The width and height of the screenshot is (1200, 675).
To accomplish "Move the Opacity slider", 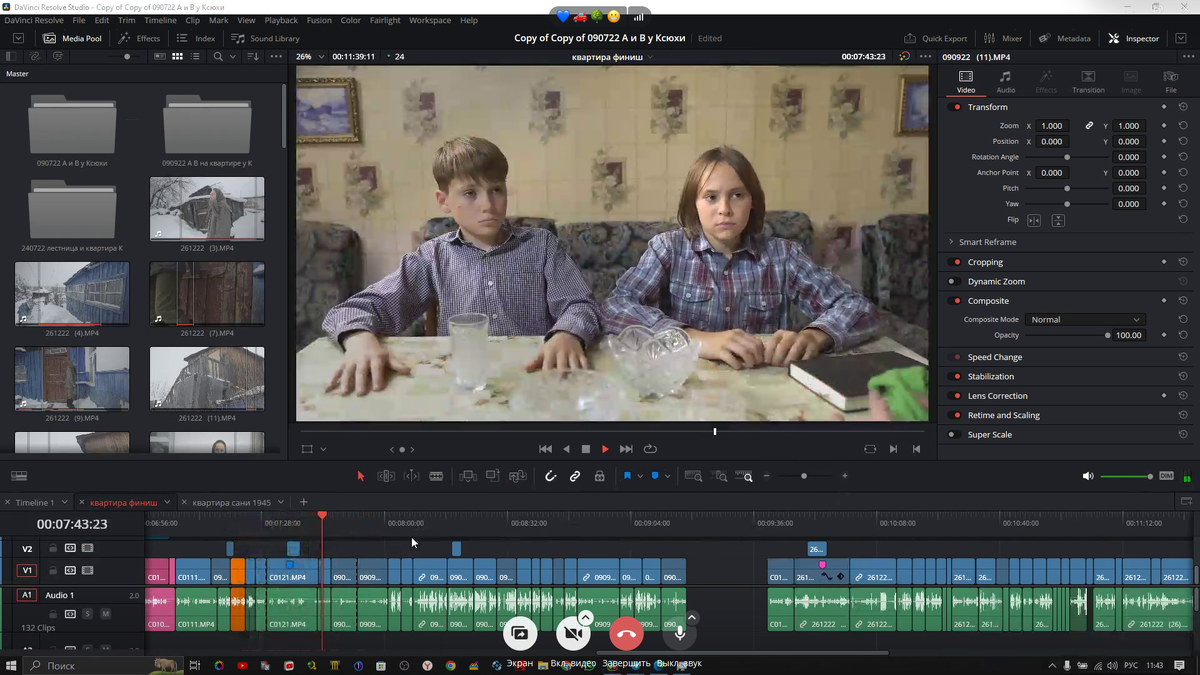I will [x=1107, y=336].
